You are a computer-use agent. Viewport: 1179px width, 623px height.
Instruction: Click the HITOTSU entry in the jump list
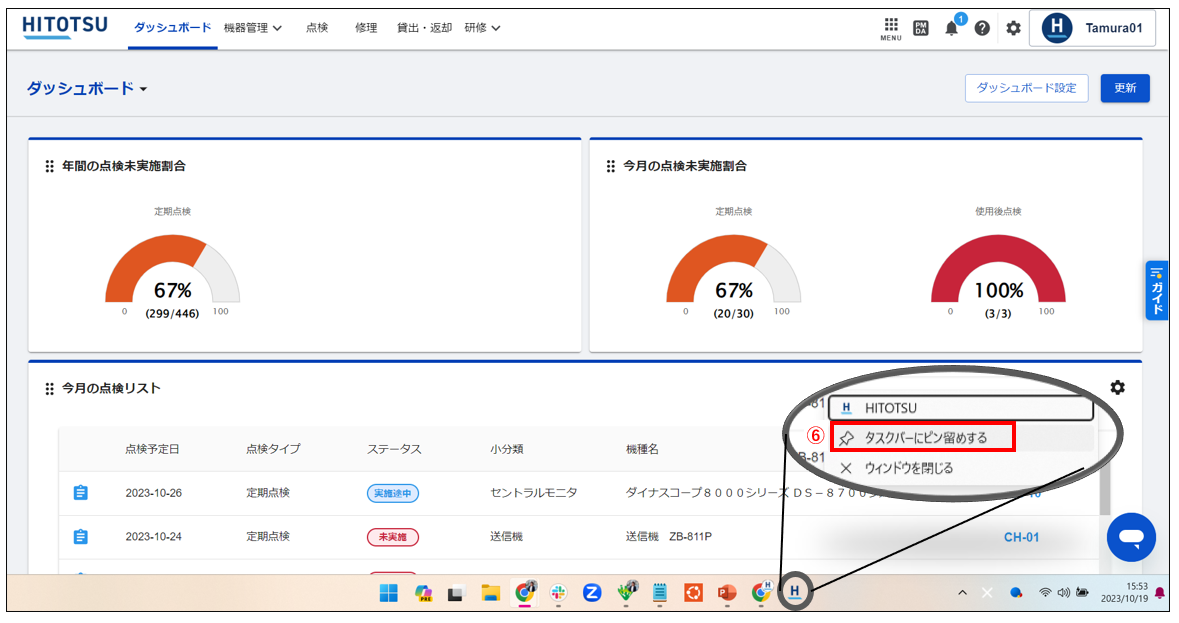[x=961, y=408]
